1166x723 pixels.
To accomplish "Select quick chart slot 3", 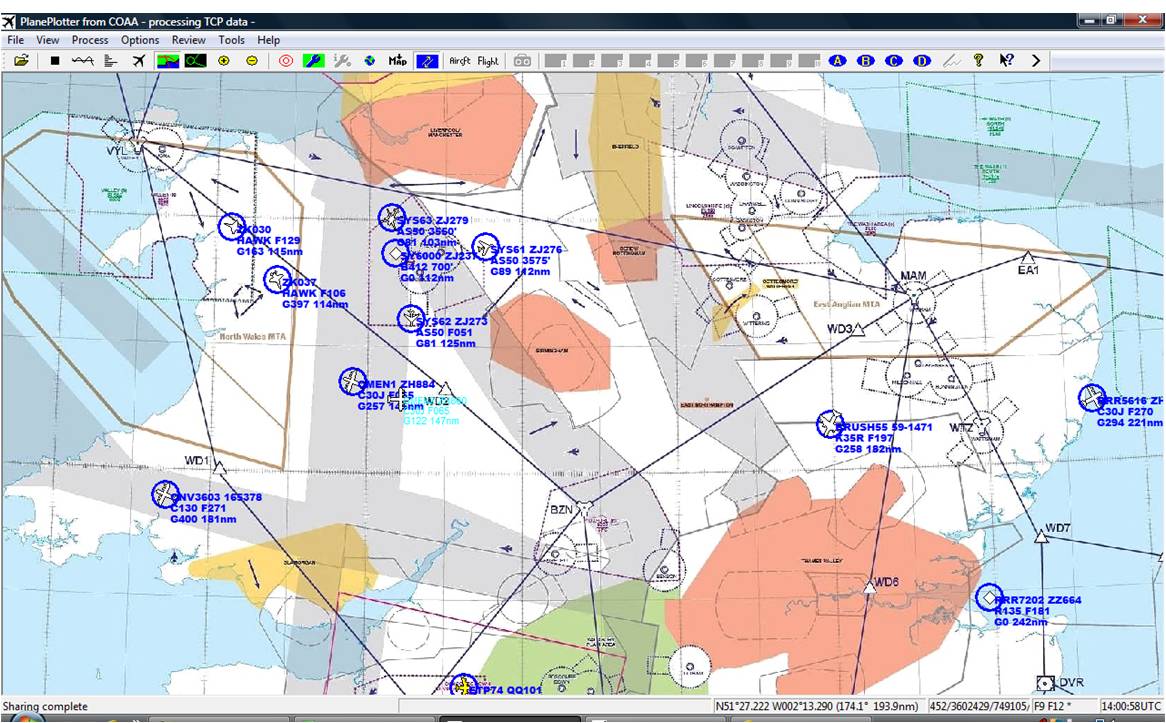I will pyautogui.click(x=611, y=61).
